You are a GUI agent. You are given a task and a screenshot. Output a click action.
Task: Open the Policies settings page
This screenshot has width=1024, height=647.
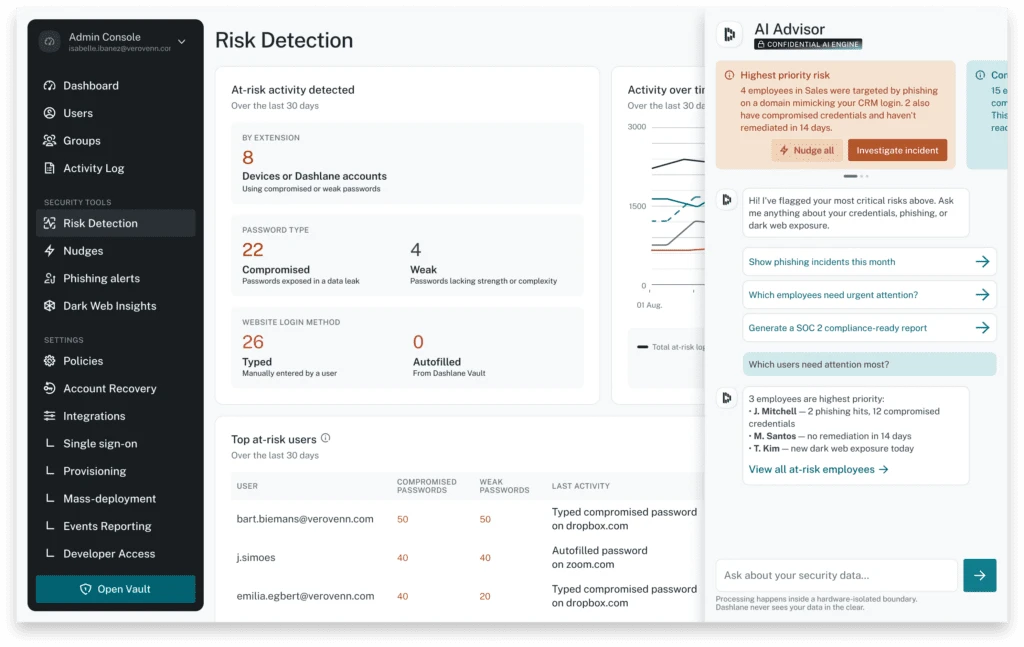tap(83, 361)
